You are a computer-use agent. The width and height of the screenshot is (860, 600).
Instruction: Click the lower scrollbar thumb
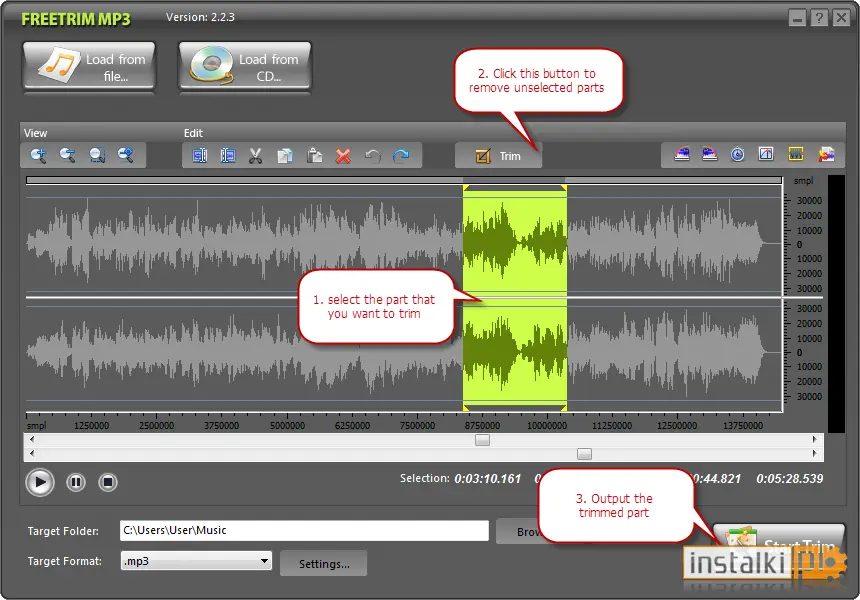(x=585, y=454)
